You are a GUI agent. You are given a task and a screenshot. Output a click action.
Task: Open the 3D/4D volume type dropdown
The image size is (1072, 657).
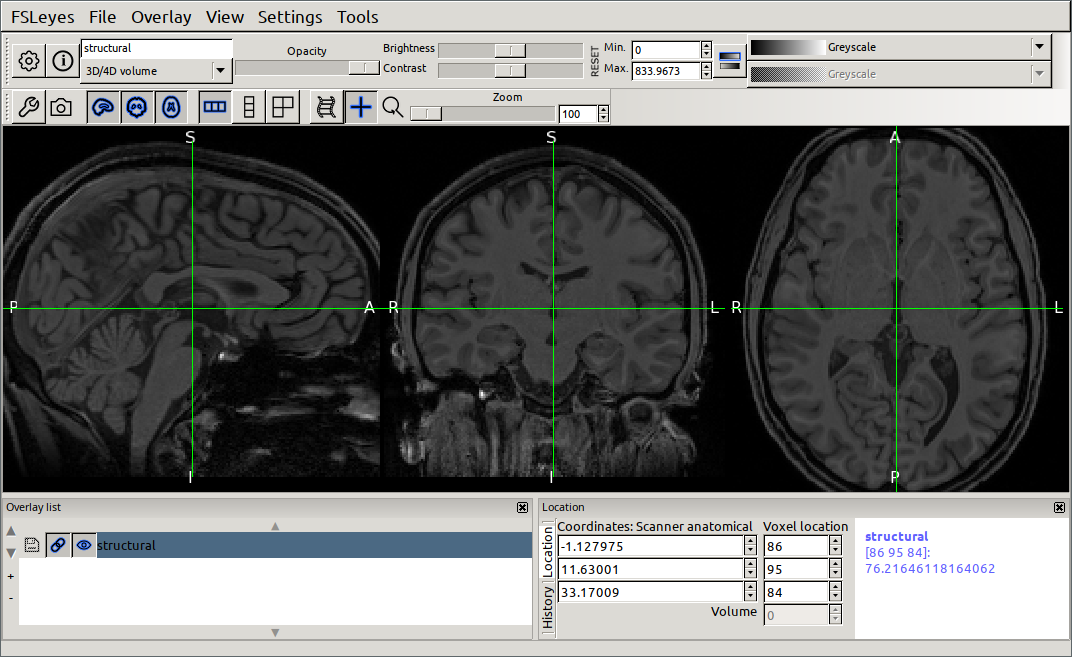tap(220, 70)
